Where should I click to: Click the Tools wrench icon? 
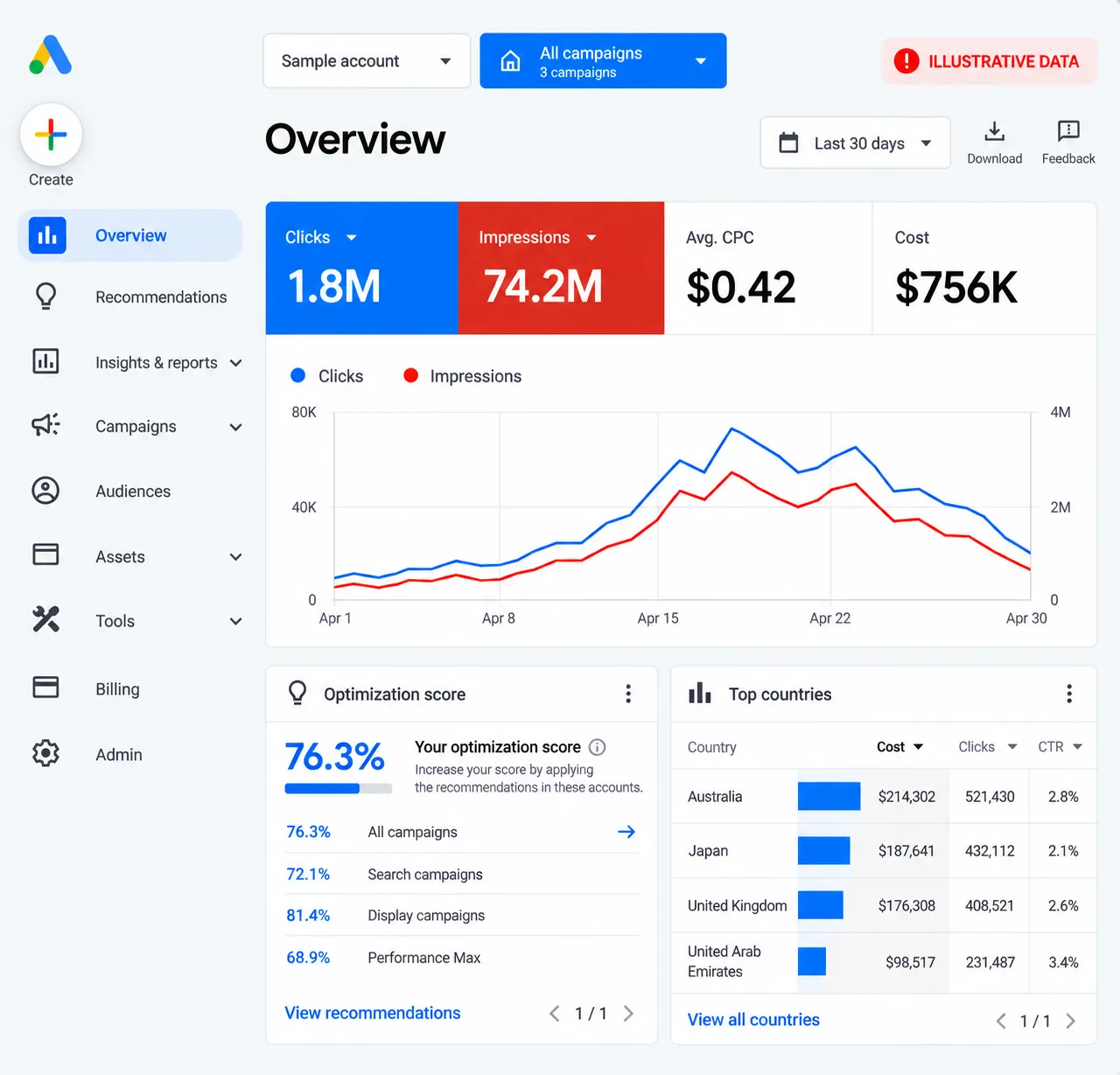(45, 619)
